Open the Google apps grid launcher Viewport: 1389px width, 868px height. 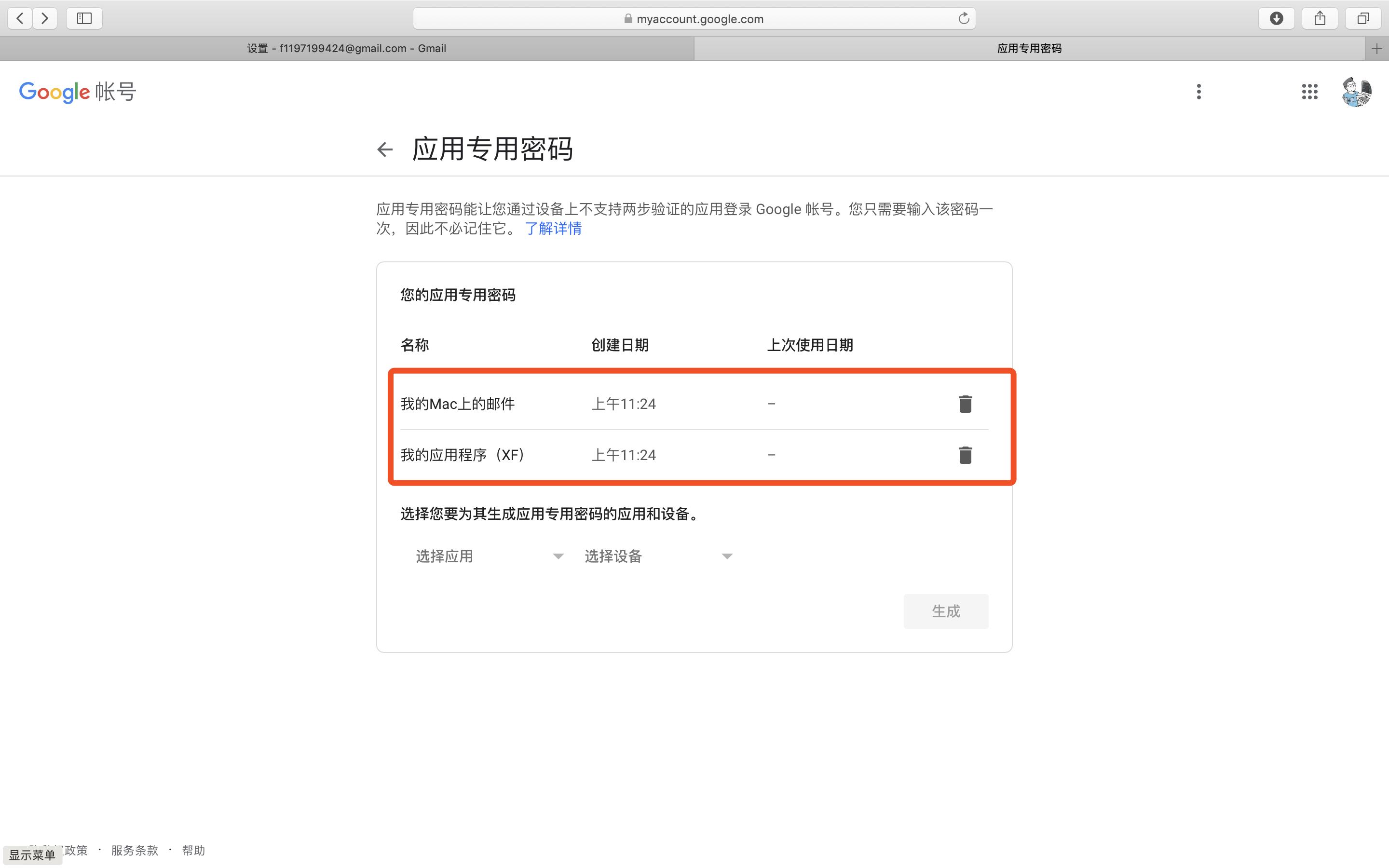pos(1309,92)
